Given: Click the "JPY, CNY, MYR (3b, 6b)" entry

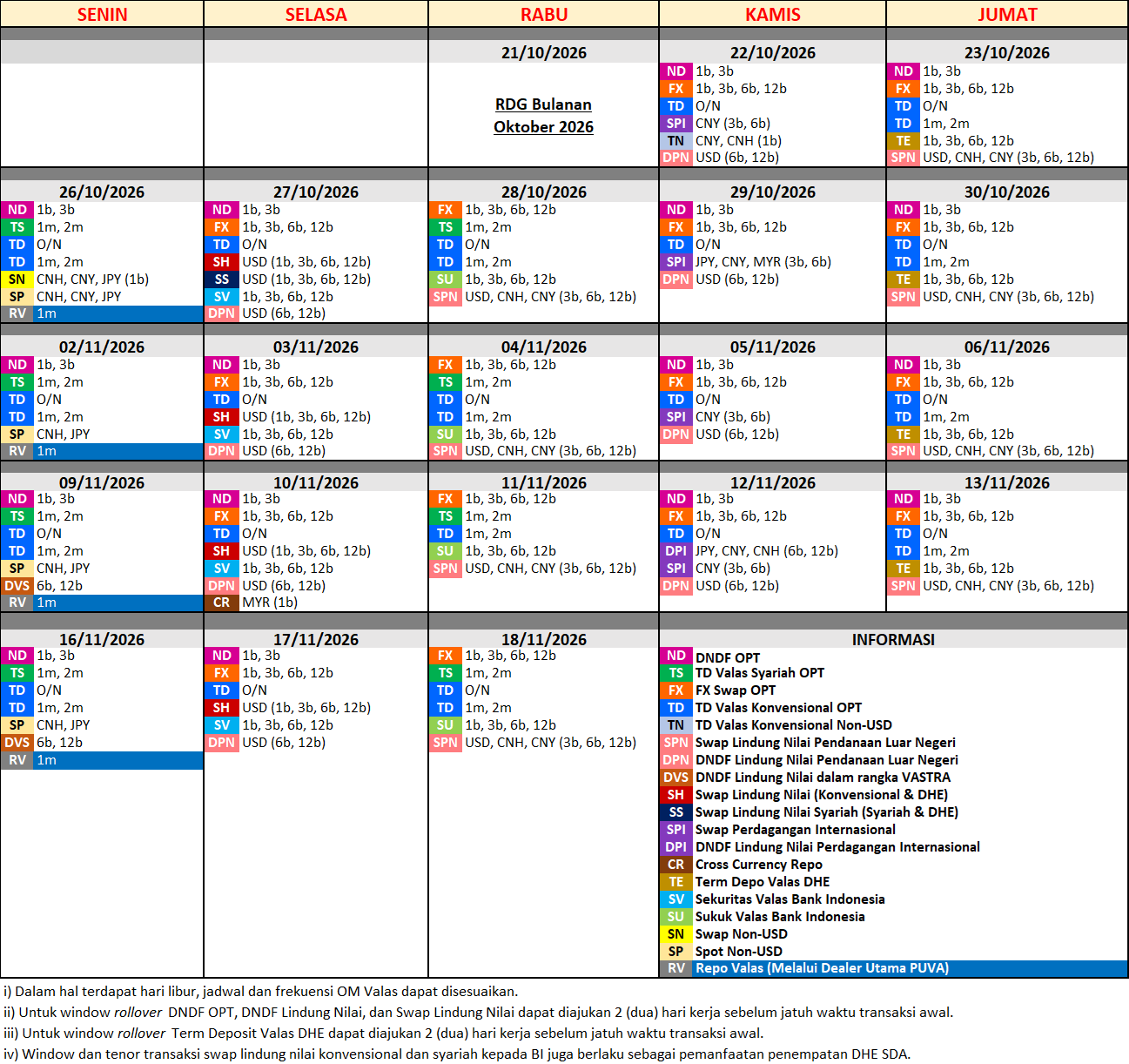Looking at the screenshot, I should click(x=763, y=262).
